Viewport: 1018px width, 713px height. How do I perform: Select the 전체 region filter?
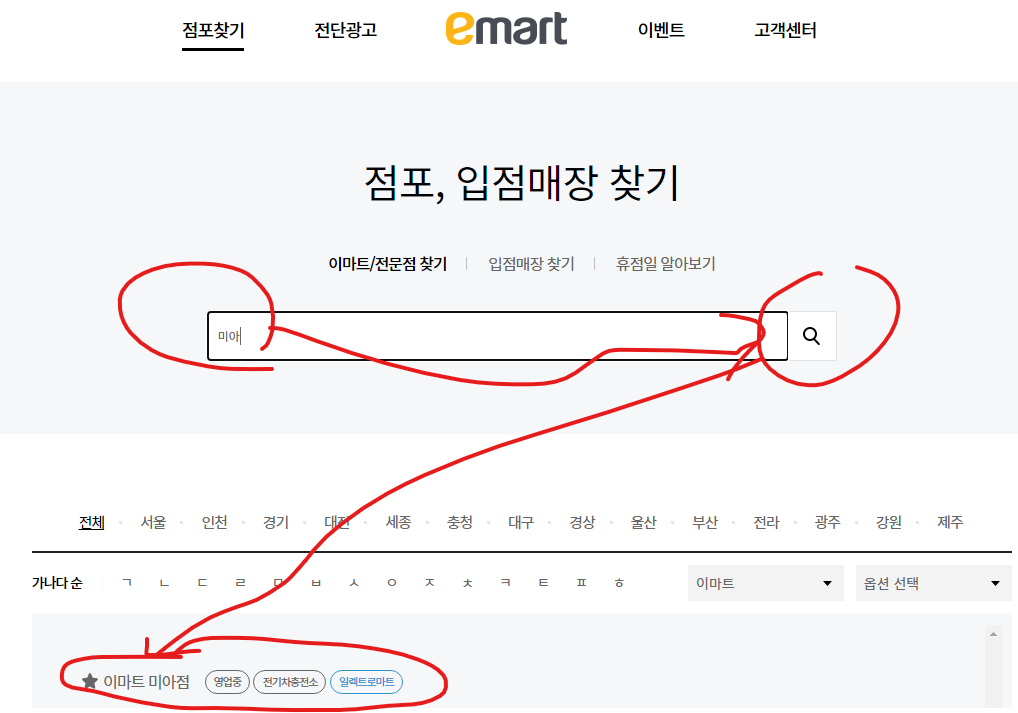(92, 522)
